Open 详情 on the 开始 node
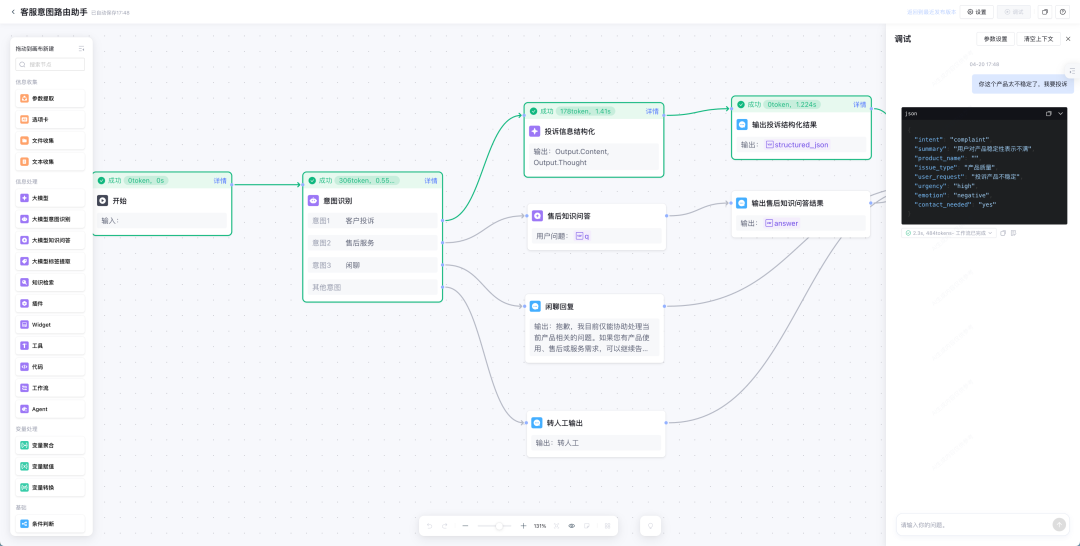The height and width of the screenshot is (546, 1080). 220,180
